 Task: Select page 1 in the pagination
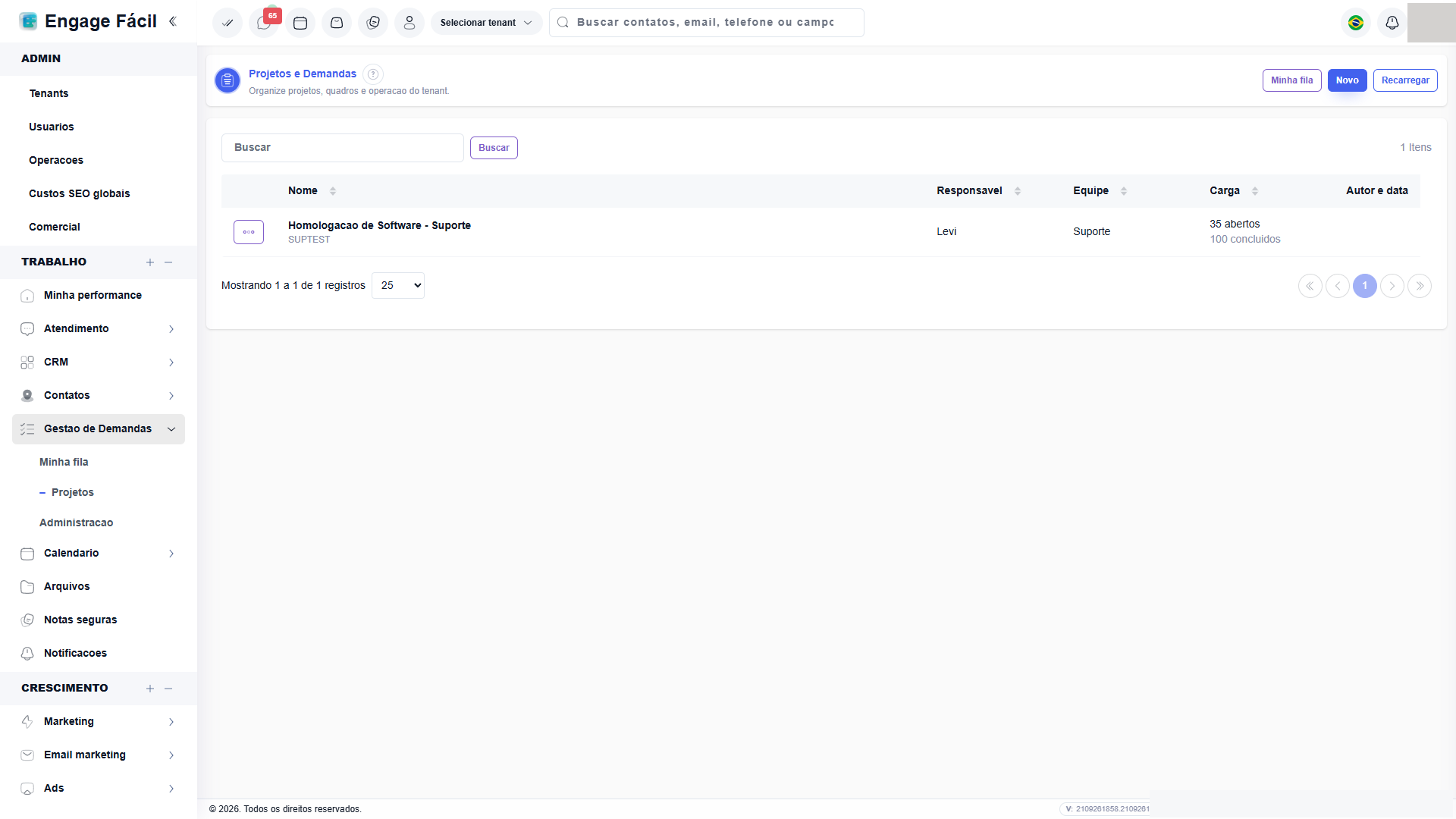coord(1365,286)
